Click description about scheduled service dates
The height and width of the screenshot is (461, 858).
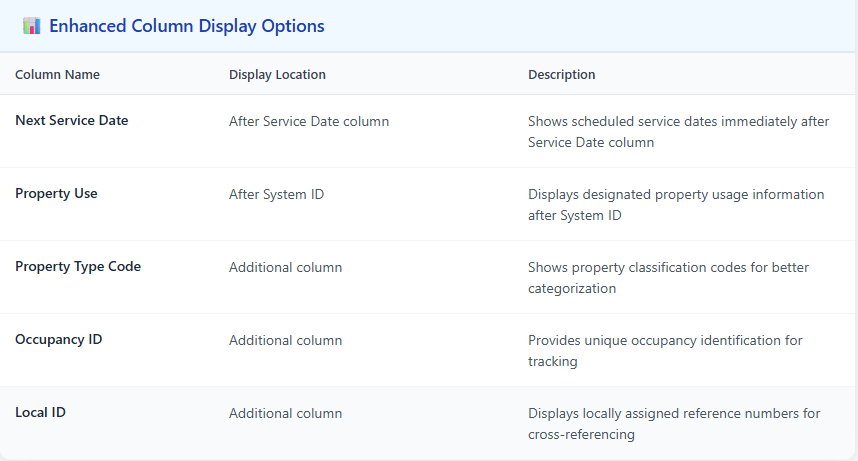click(679, 131)
